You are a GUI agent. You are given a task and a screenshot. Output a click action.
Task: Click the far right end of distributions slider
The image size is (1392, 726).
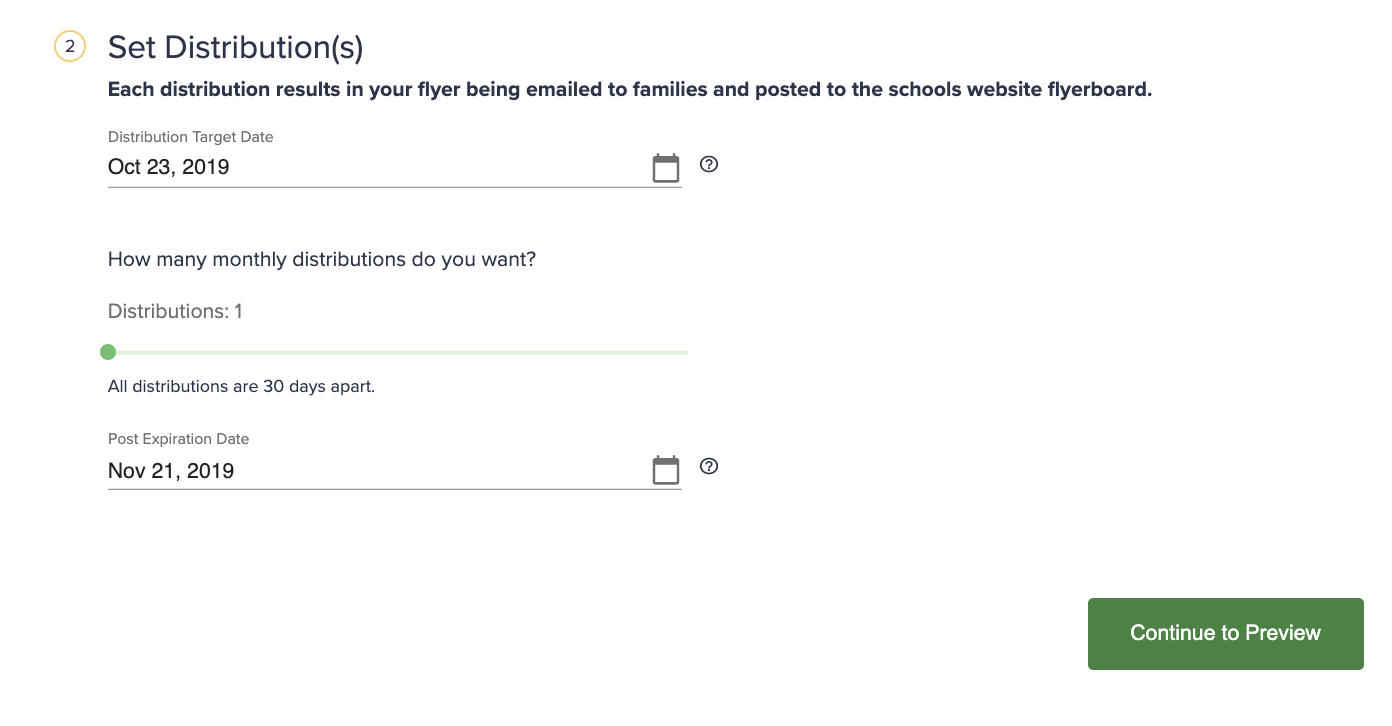(686, 352)
